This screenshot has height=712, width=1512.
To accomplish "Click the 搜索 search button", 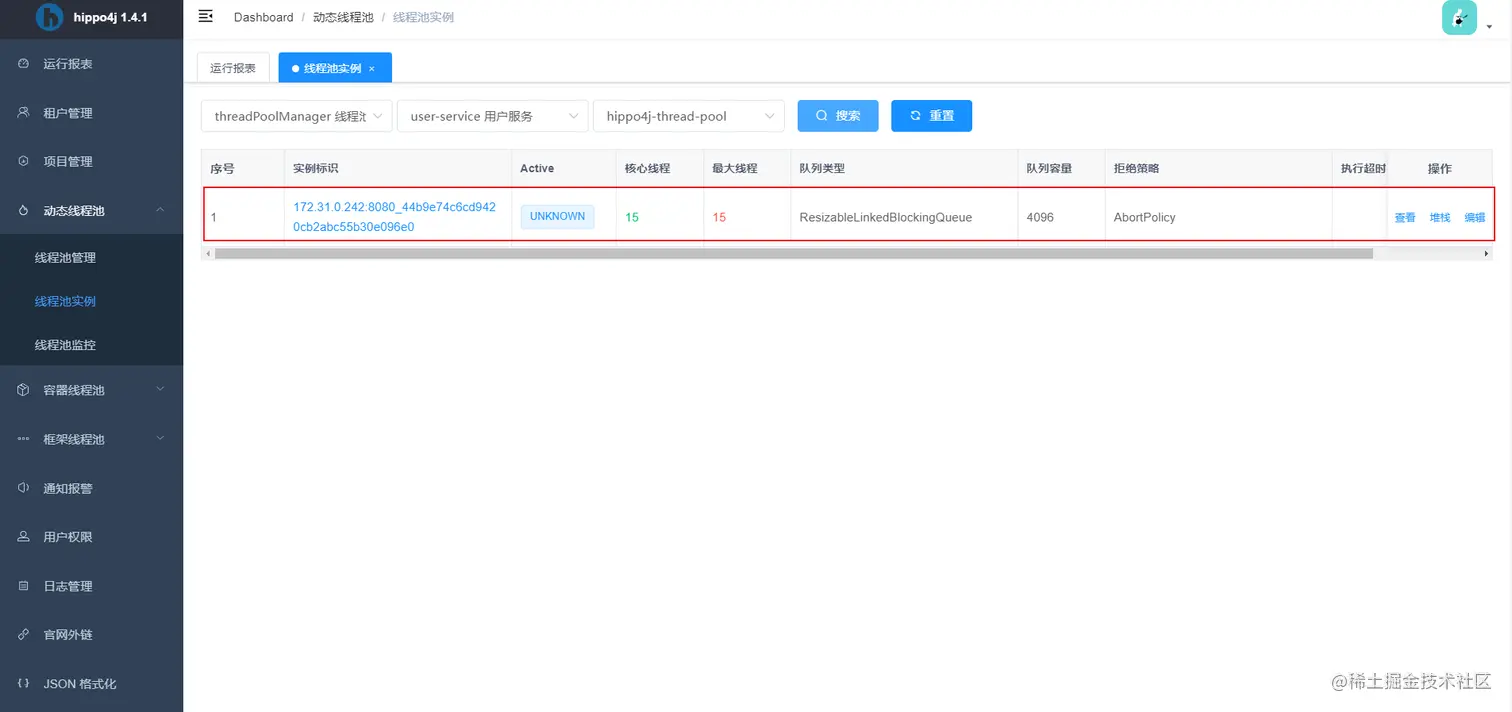I will pos(838,116).
